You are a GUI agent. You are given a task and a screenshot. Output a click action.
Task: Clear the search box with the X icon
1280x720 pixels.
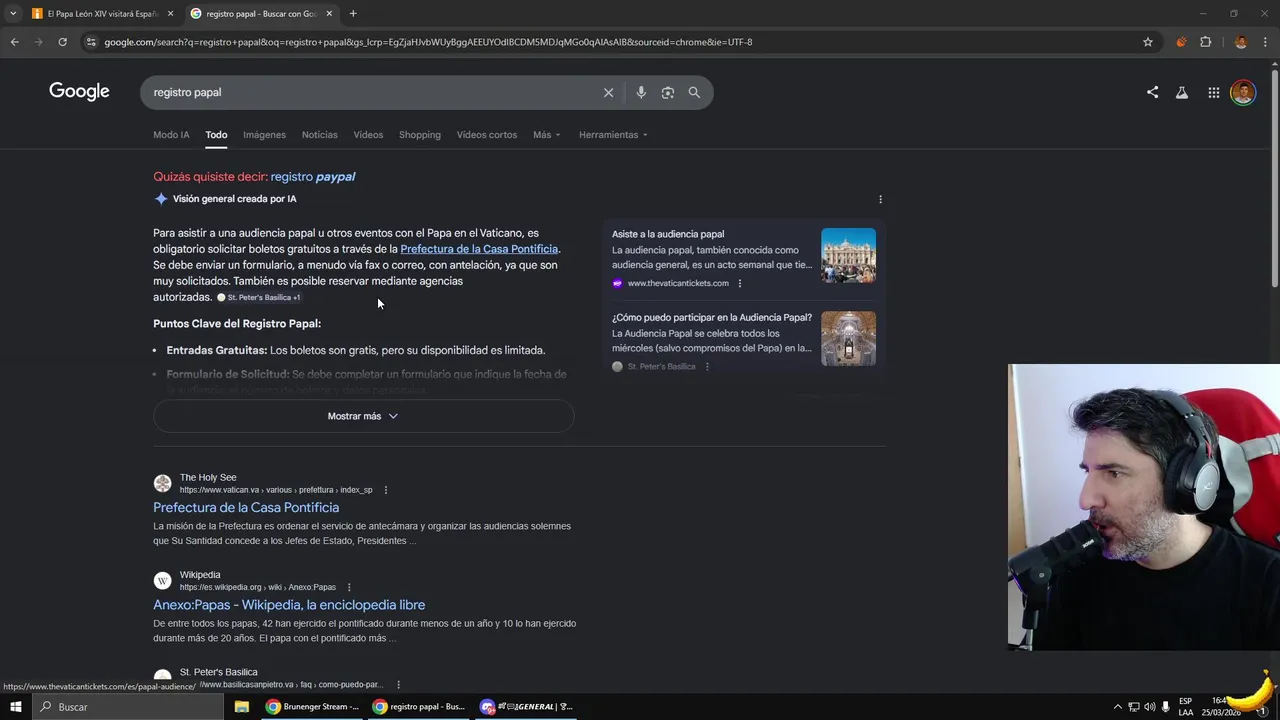[x=608, y=92]
